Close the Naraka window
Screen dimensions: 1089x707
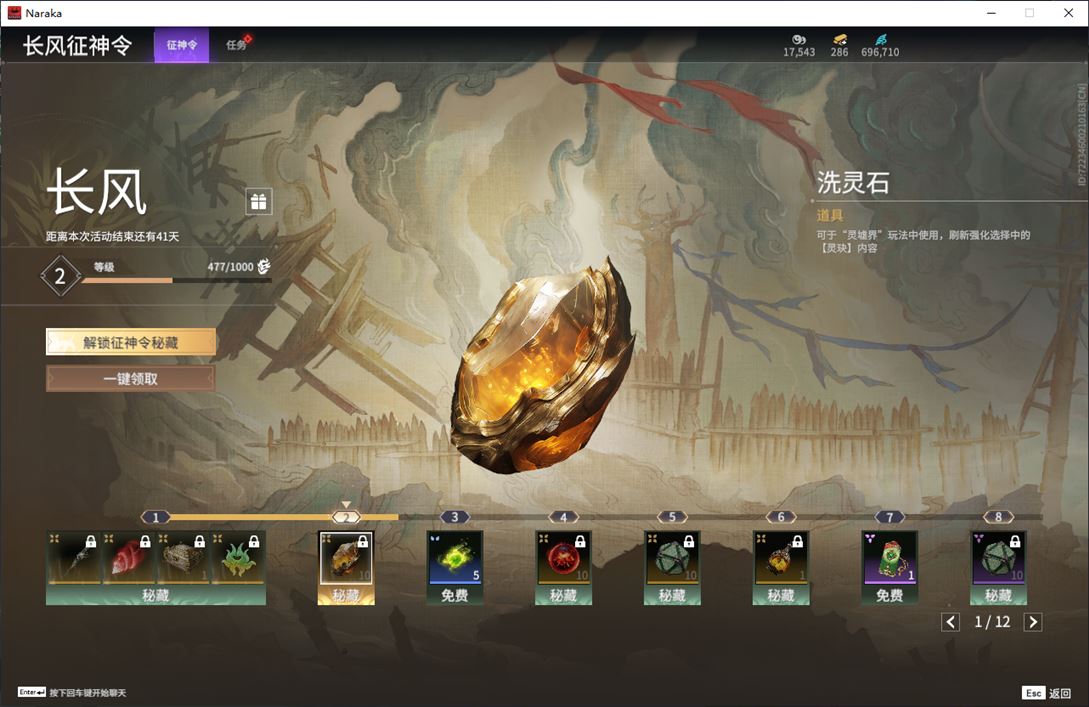(1068, 13)
